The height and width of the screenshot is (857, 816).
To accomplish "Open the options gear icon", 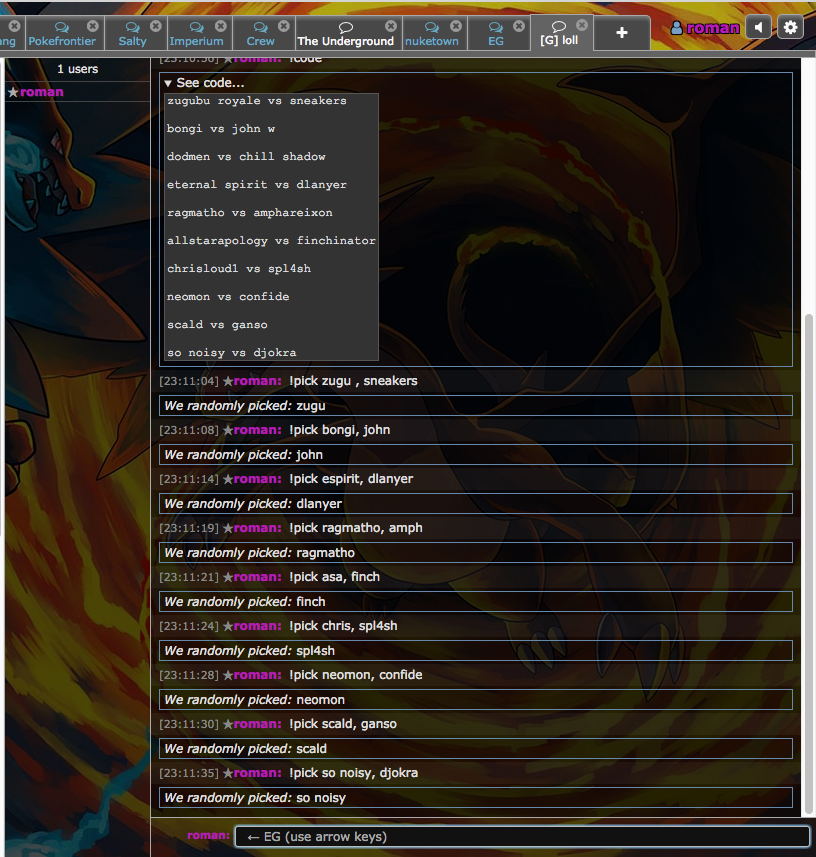I will tap(790, 27).
